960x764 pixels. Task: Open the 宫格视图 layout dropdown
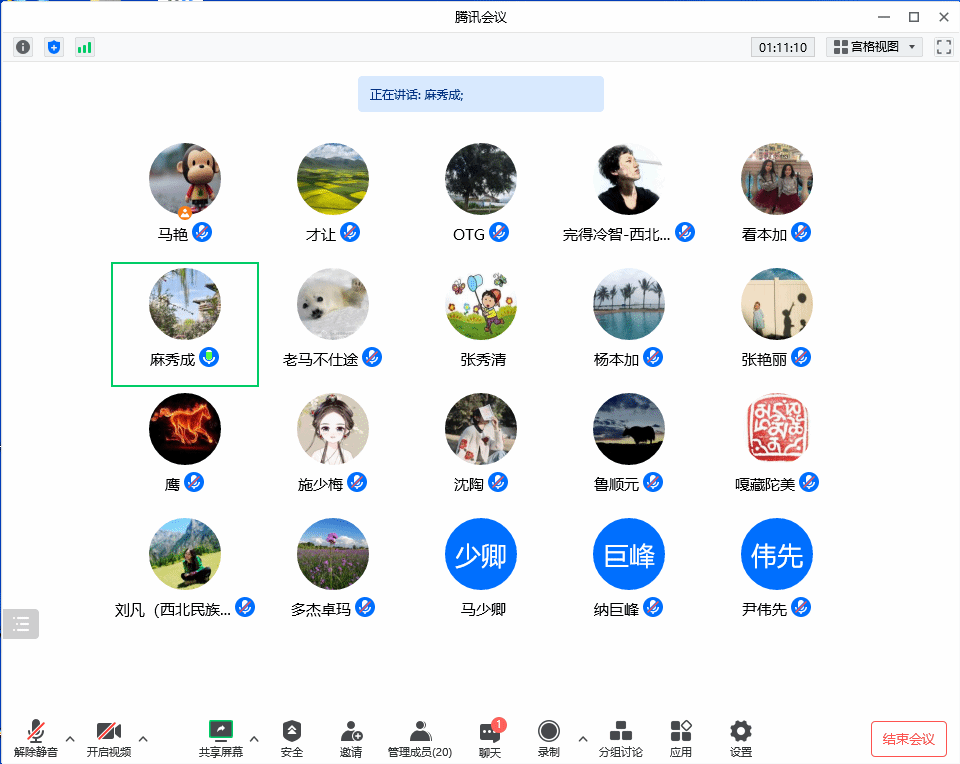coord(874,47)
